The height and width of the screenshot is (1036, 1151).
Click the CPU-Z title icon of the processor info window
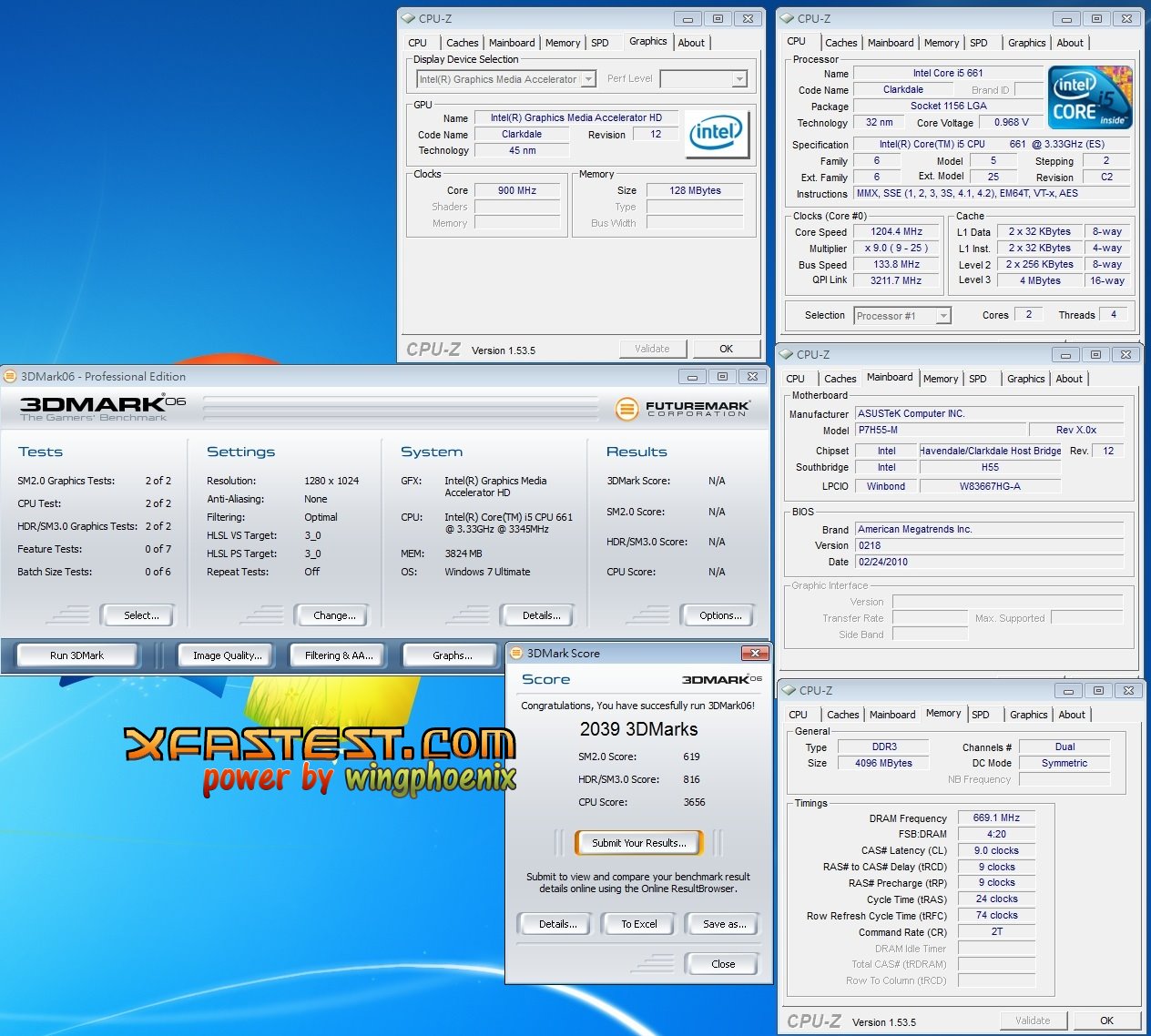click(787, 18)
